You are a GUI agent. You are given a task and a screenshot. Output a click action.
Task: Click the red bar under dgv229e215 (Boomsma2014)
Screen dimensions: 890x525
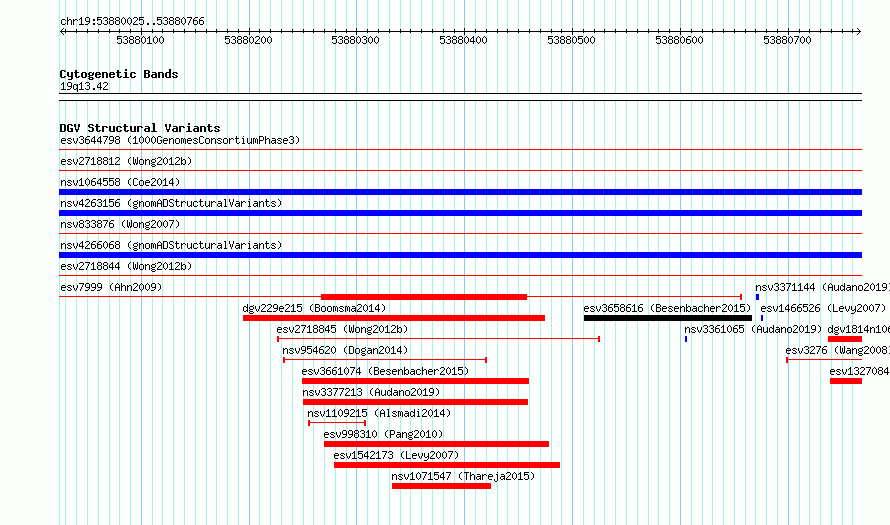(x=394, y=318)
